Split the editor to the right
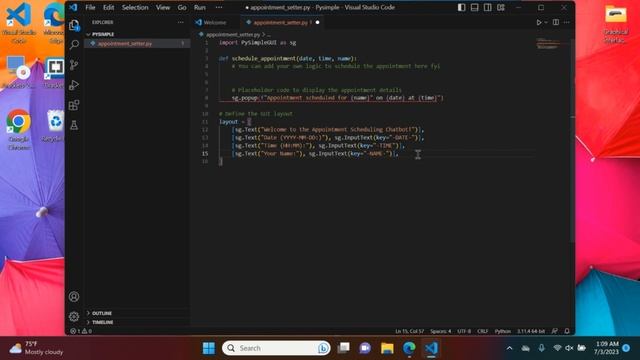Screen dimensions: 640x360 coord(556,22)
